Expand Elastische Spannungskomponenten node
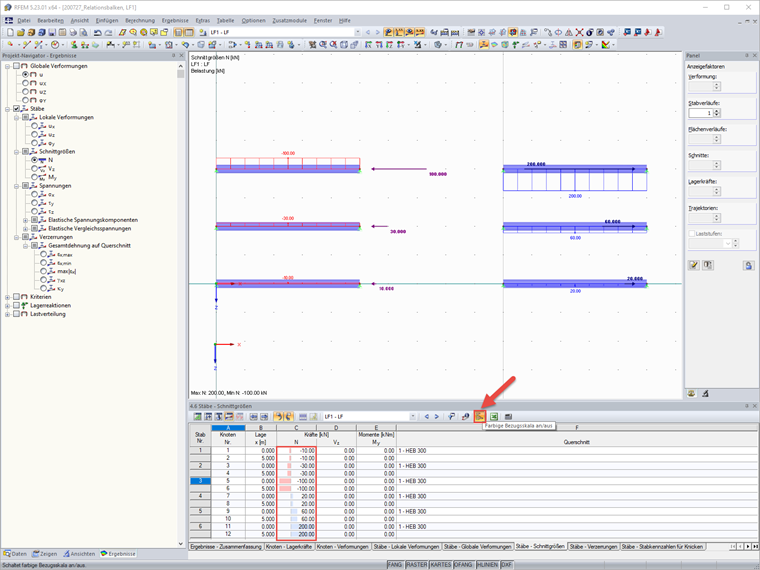The width and height of the screenshot is (760, 570). pos(26,220)
